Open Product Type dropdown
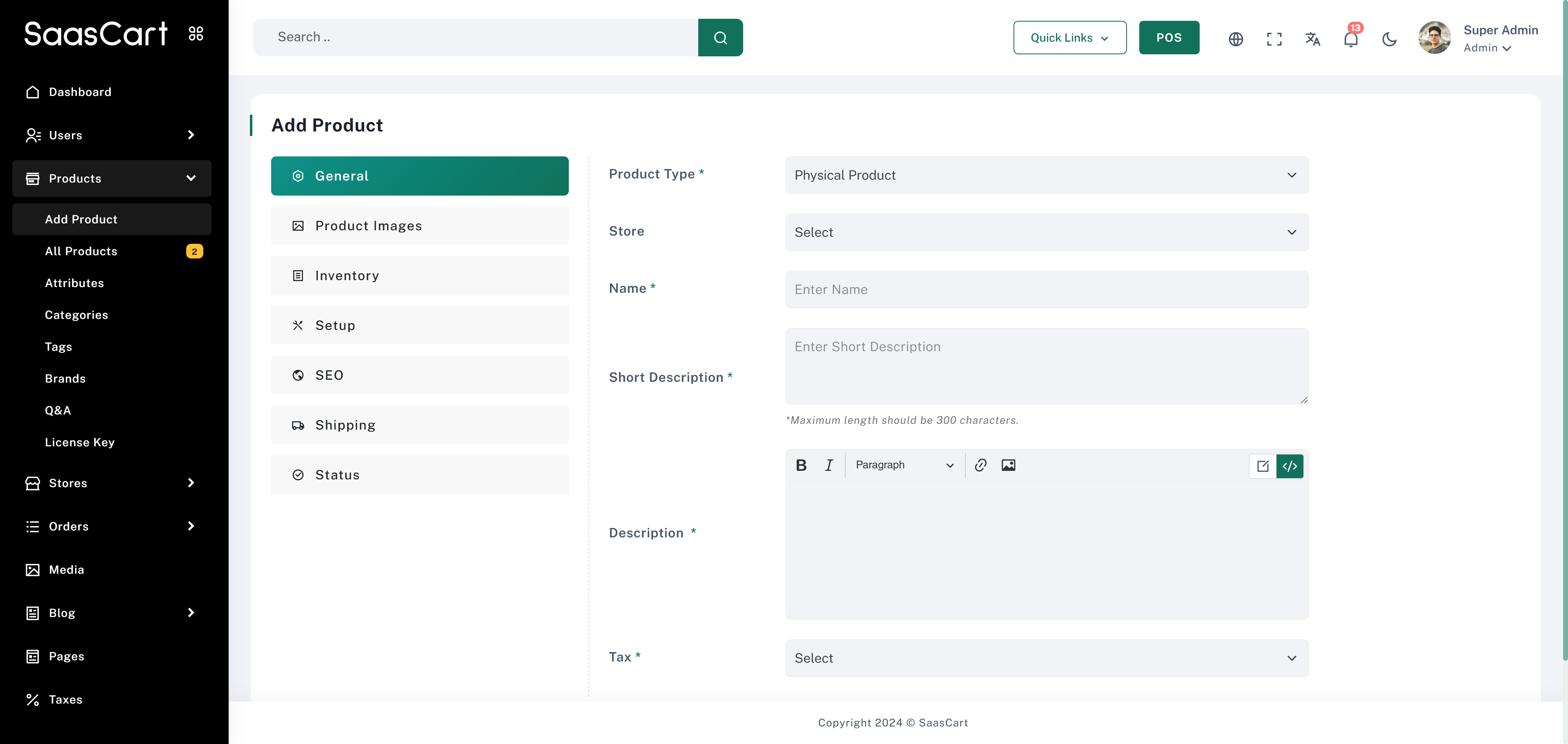Image resolution: width=1568 pixels, height=744 pixels. point(1046,175)
